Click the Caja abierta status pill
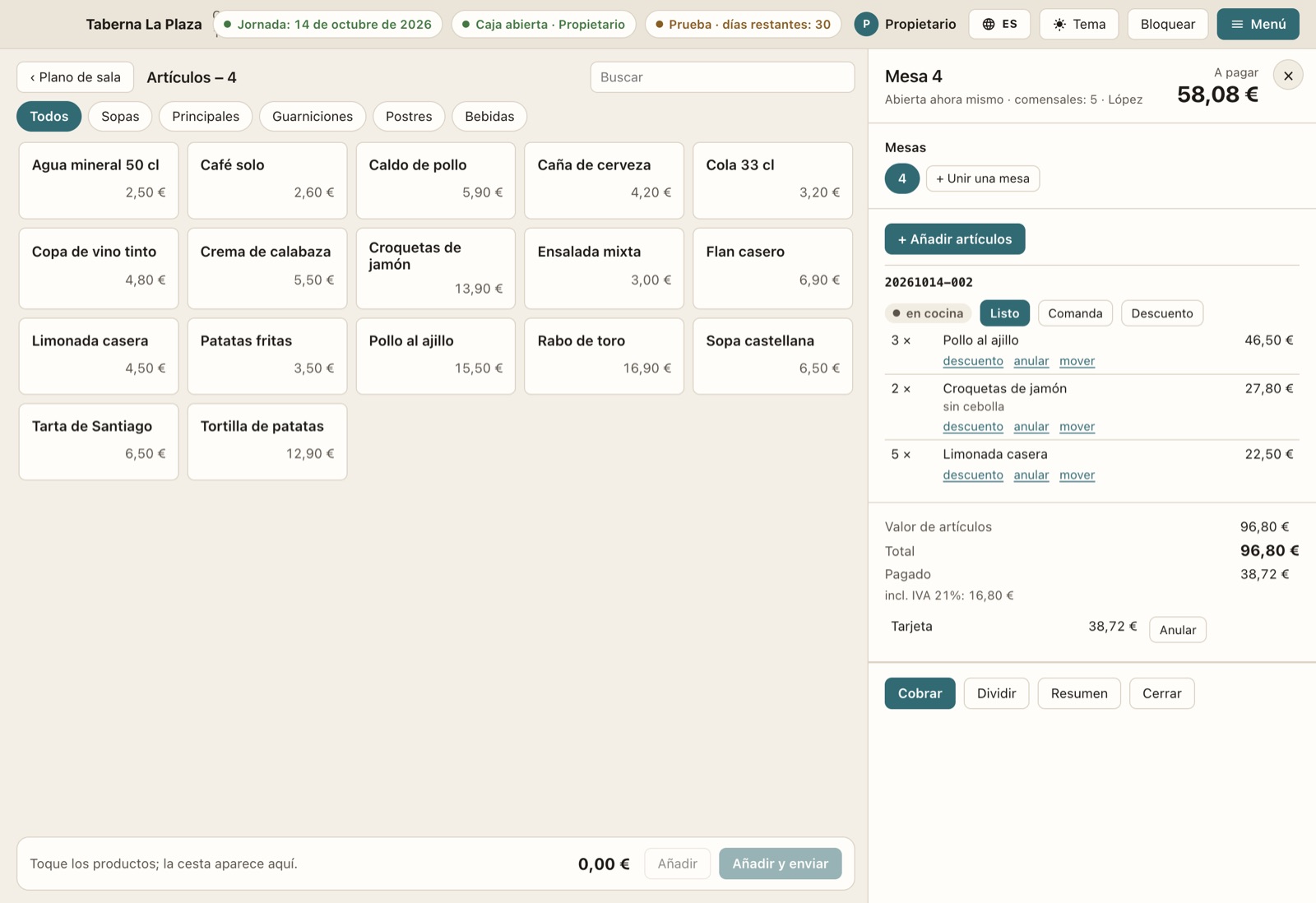This screenshot has width=1316, height=903. pyautogui.click(x=544, y=24)
